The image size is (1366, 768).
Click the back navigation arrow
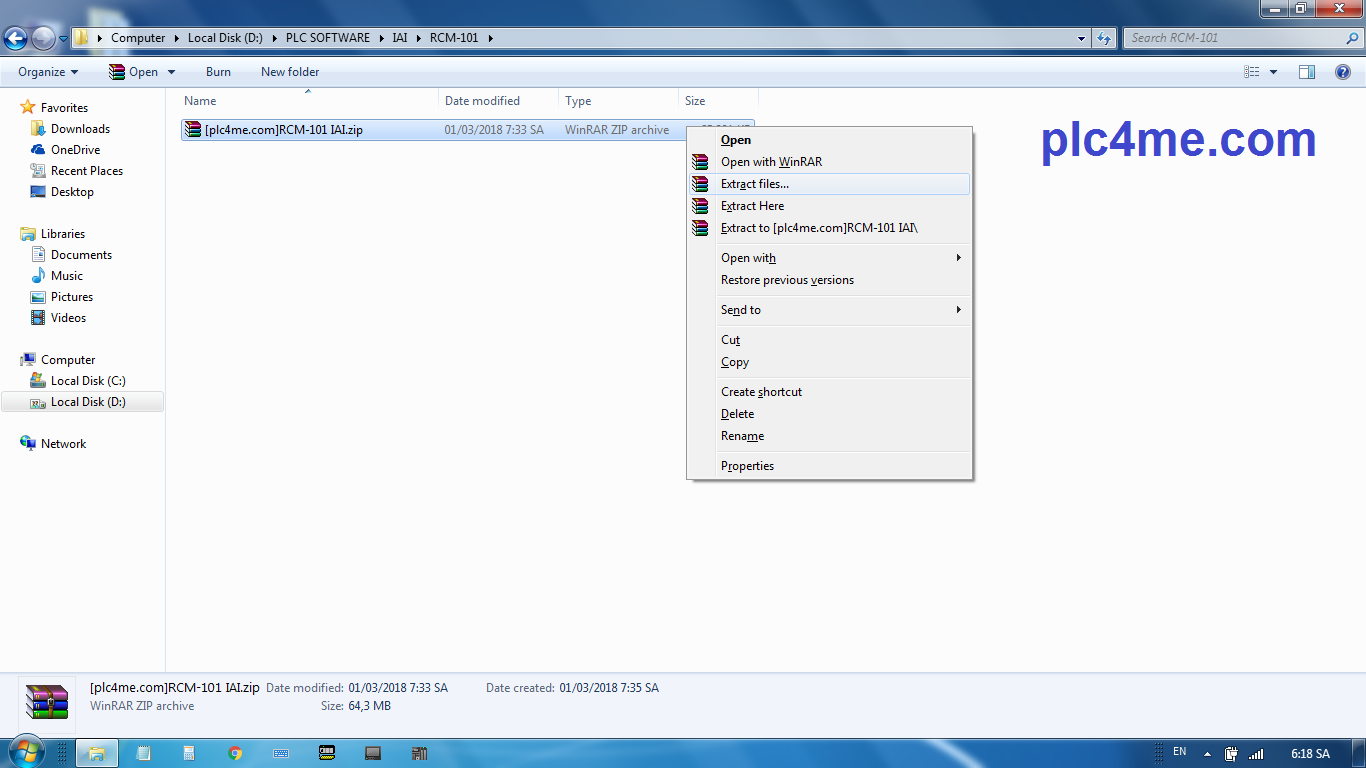point(15,38)
